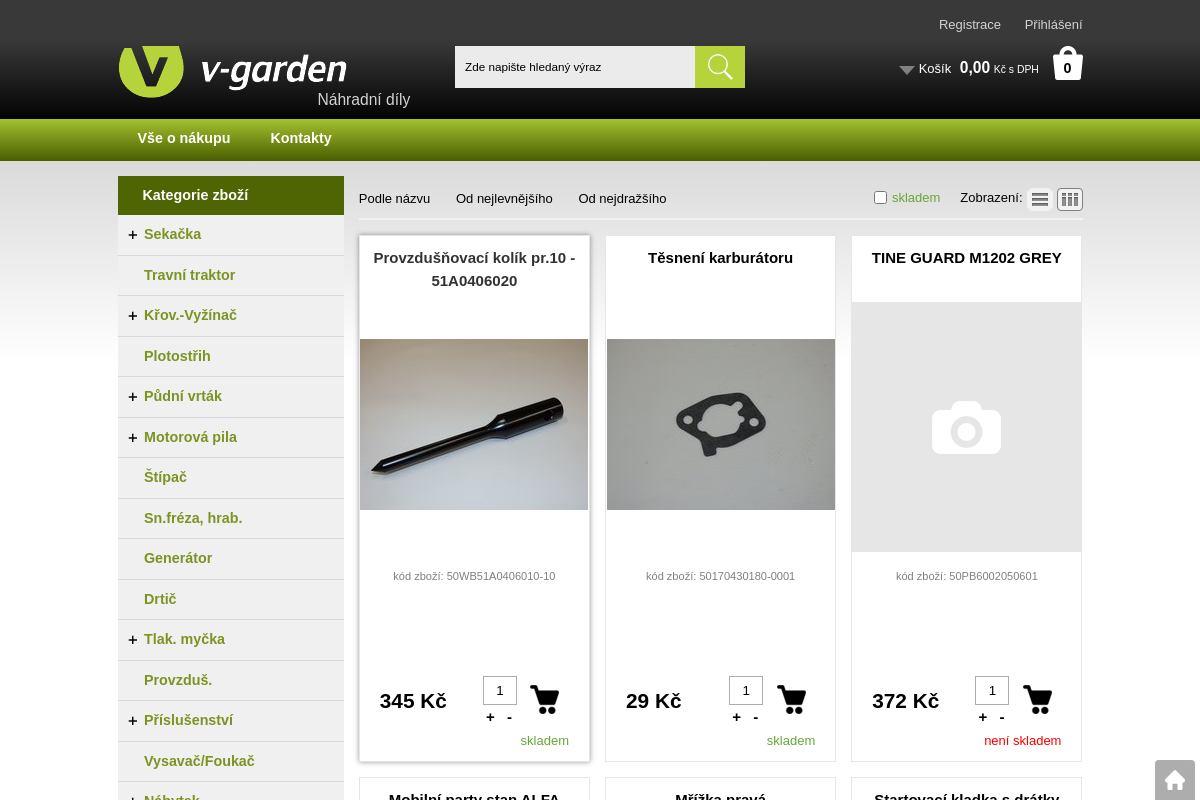This screenshot has height=800, width=1200.
Task: Enable the skladem filter checkbox
Action: [x=880, y=197]
